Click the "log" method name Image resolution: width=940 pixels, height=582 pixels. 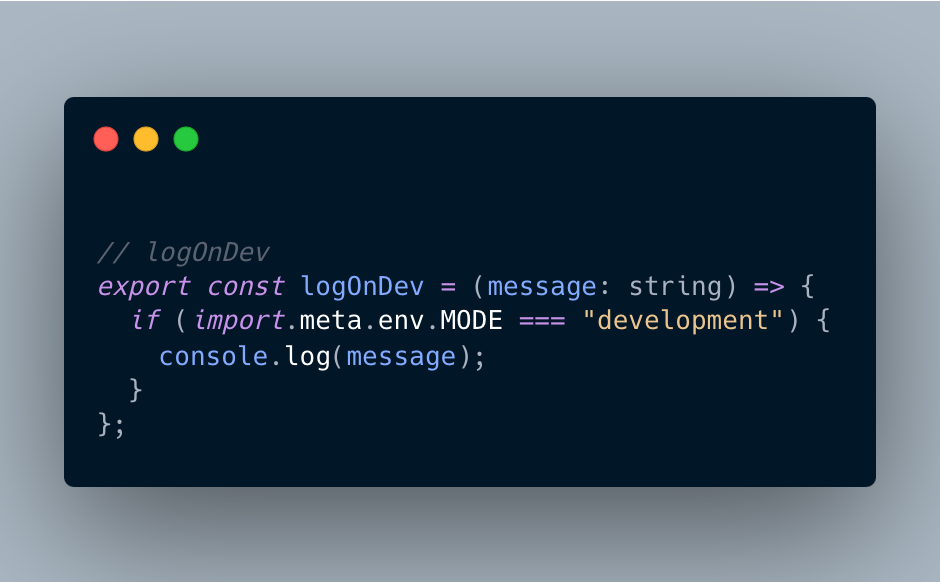(308, 357)
